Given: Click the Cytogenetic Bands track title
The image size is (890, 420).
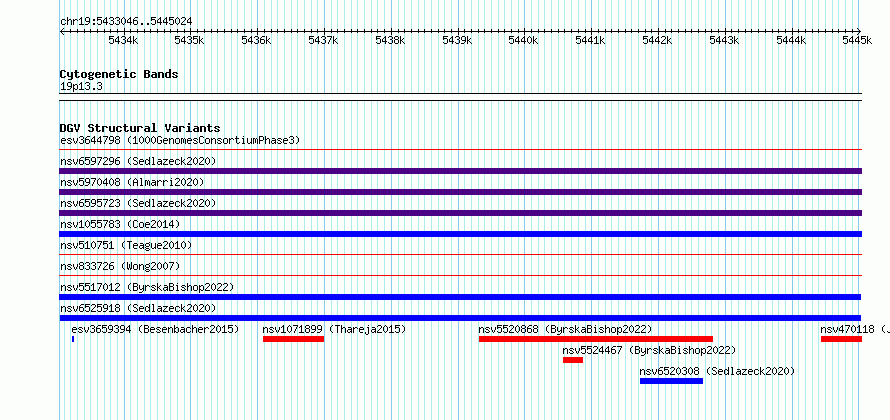Looking at the screenshot, I should pyautogui.click(x=119, y=74).
